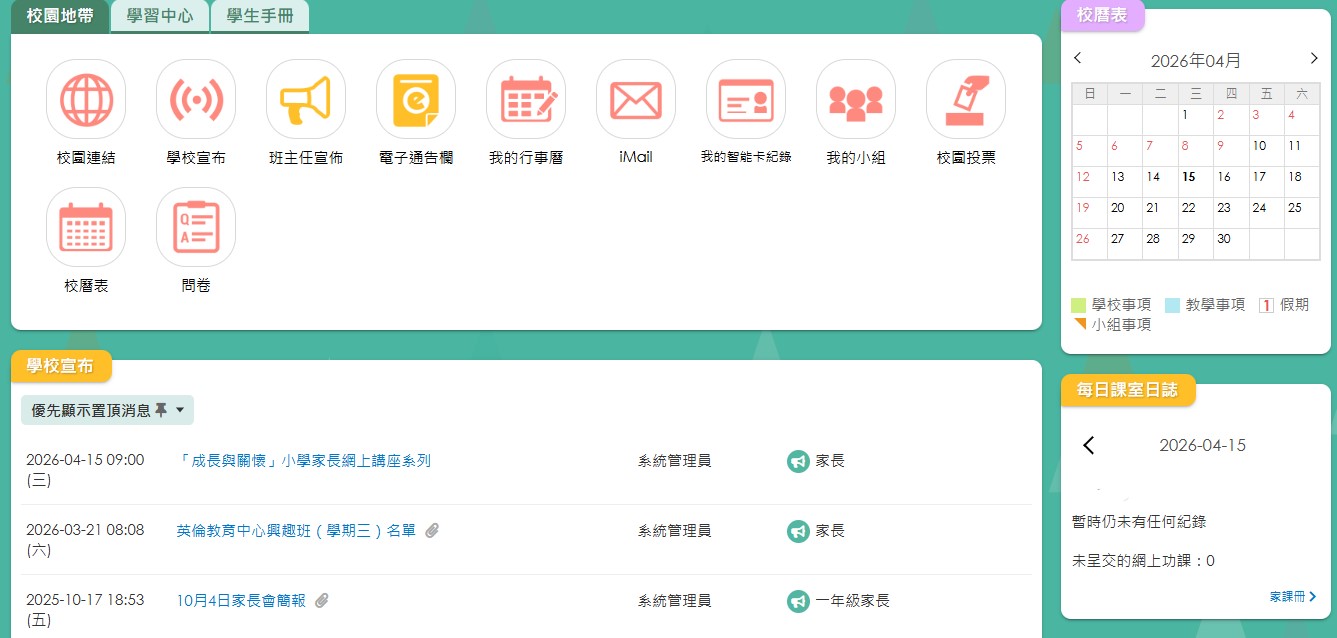
Task: Open the 家課冊 link
Action: [1292, 597]
